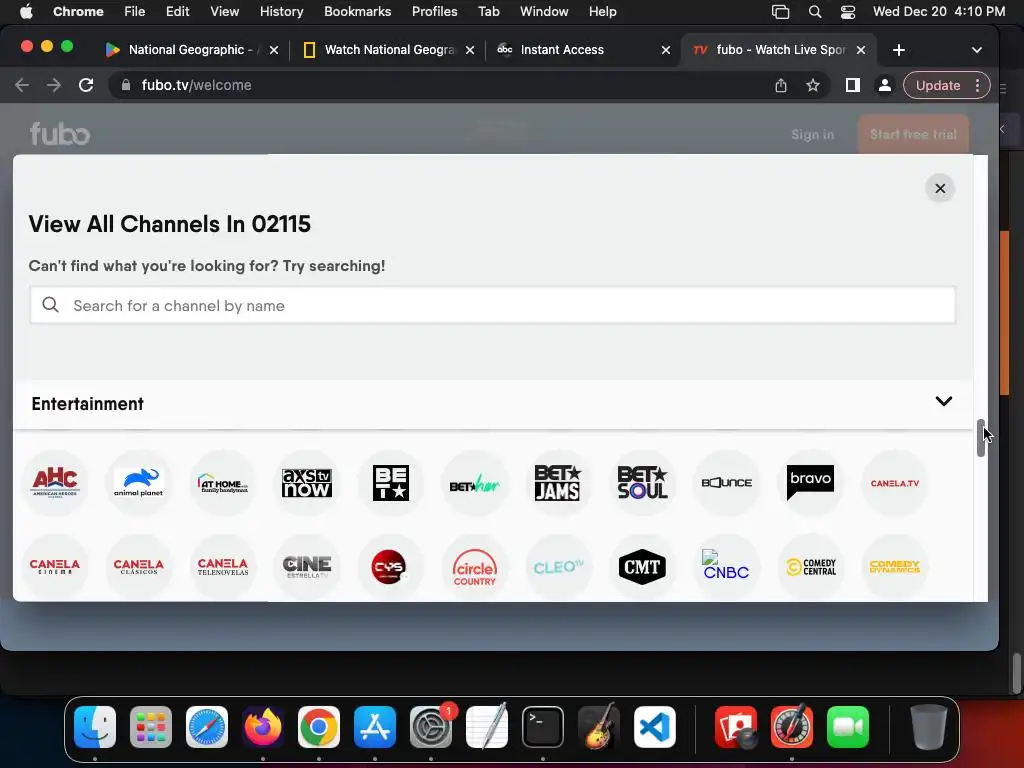Toggle the Chrome side panel
Viewport: 1024px width, 768px height.
852,85
